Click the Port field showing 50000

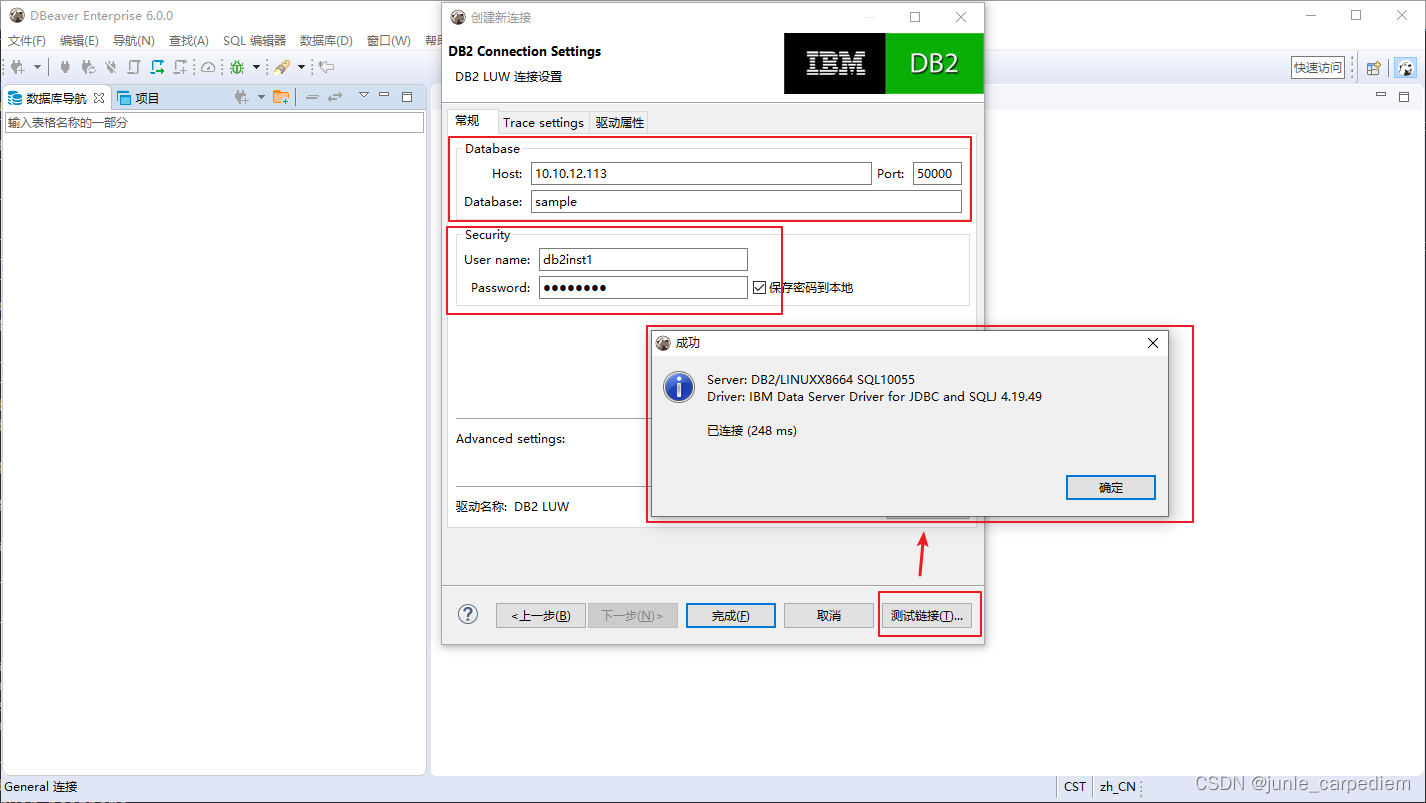tap(937, 173)
